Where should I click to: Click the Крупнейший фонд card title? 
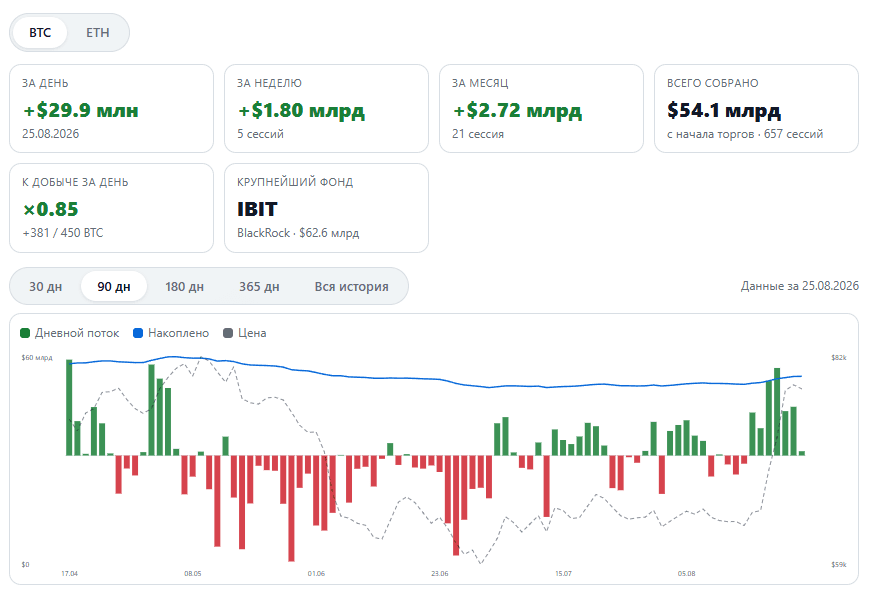pos(295,182)
